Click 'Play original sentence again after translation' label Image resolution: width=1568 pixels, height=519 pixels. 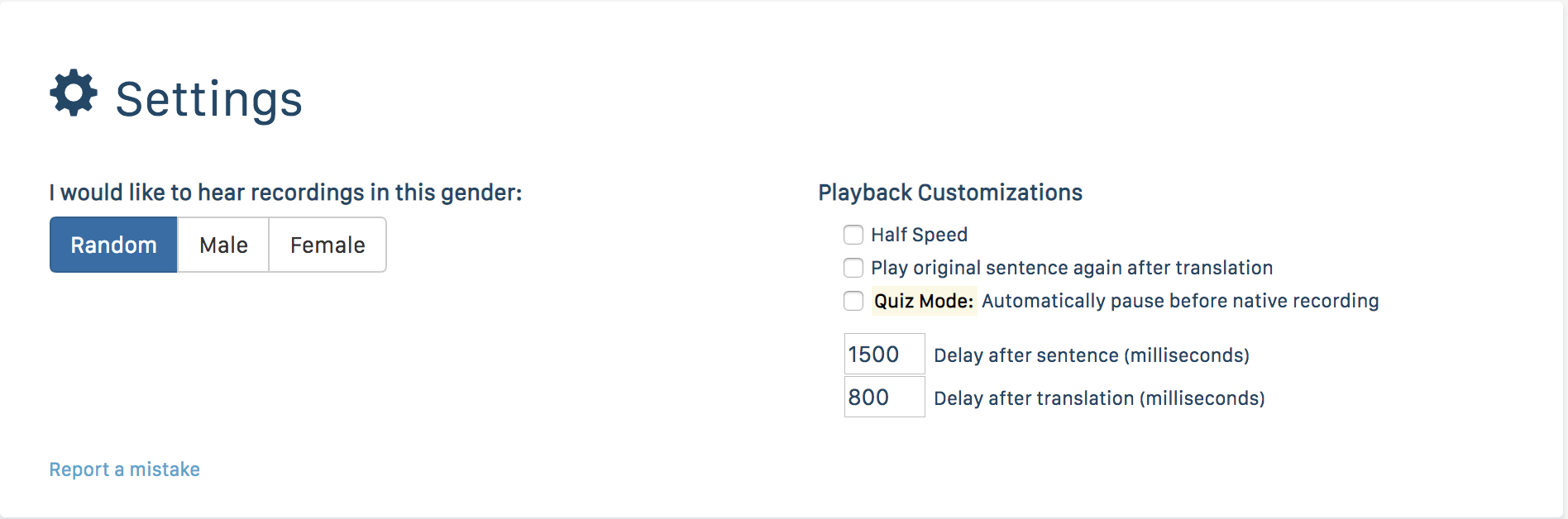(1071, 268)
